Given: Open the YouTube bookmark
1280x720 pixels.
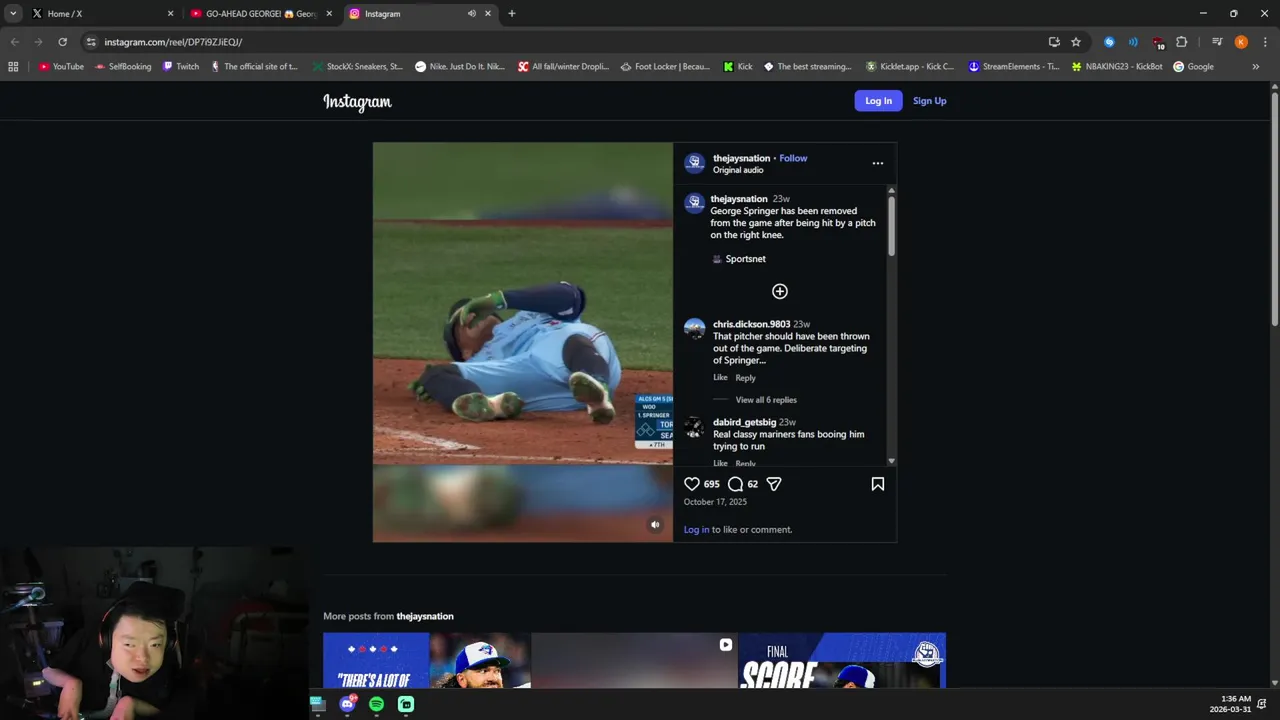Looking at the screenshot, I should click(x=61, y=67).
